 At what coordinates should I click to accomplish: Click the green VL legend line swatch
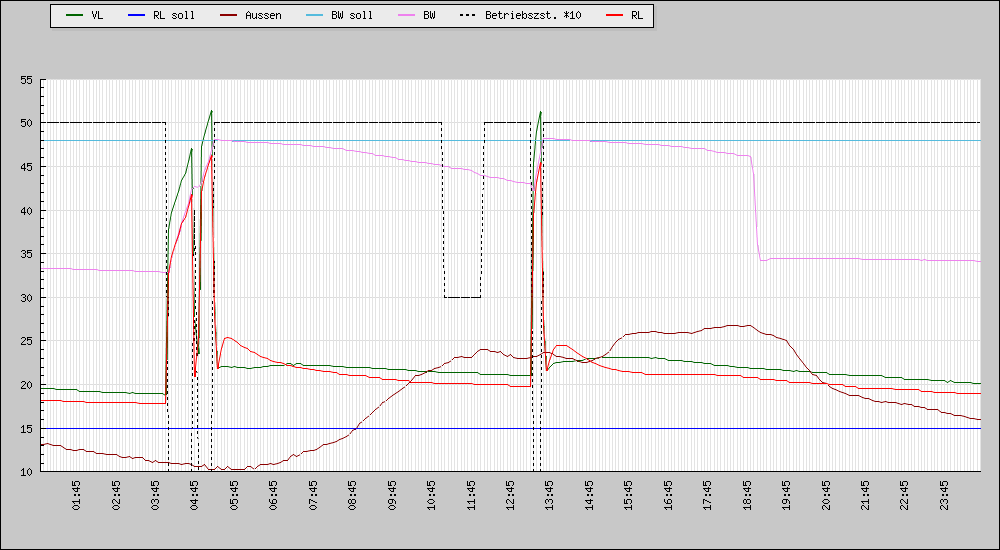pyautogui.click(x=74, y=16)
